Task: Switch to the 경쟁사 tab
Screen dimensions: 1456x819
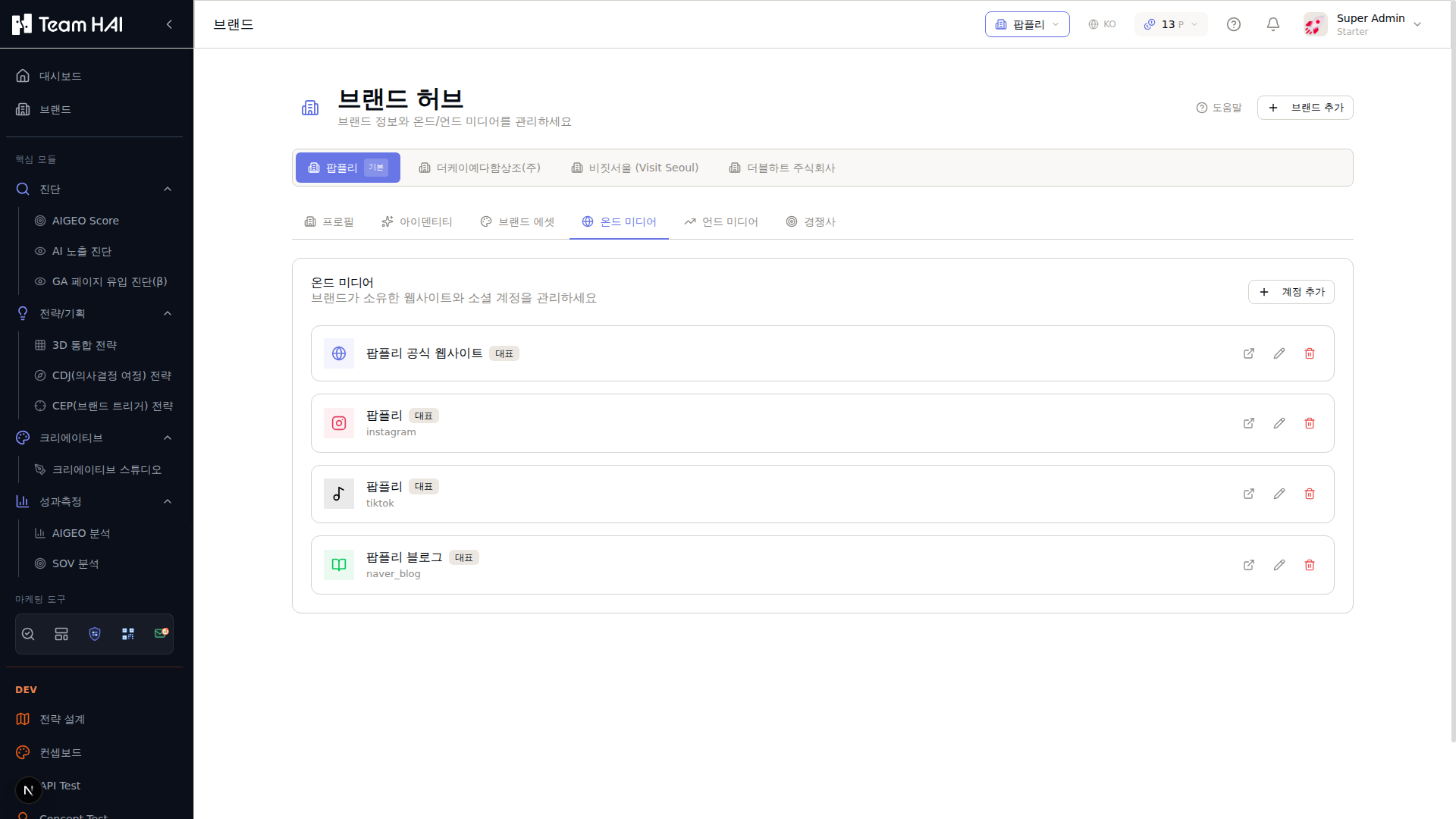Action: (x=811, y=221)
